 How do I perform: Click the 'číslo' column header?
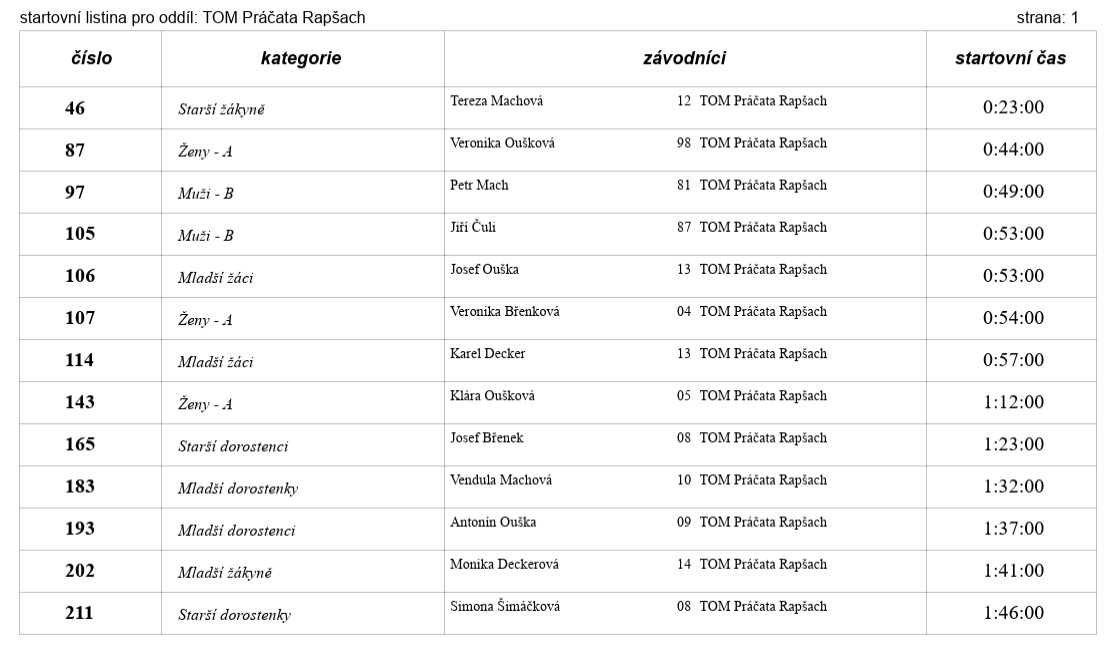click(x=91, y=59)
